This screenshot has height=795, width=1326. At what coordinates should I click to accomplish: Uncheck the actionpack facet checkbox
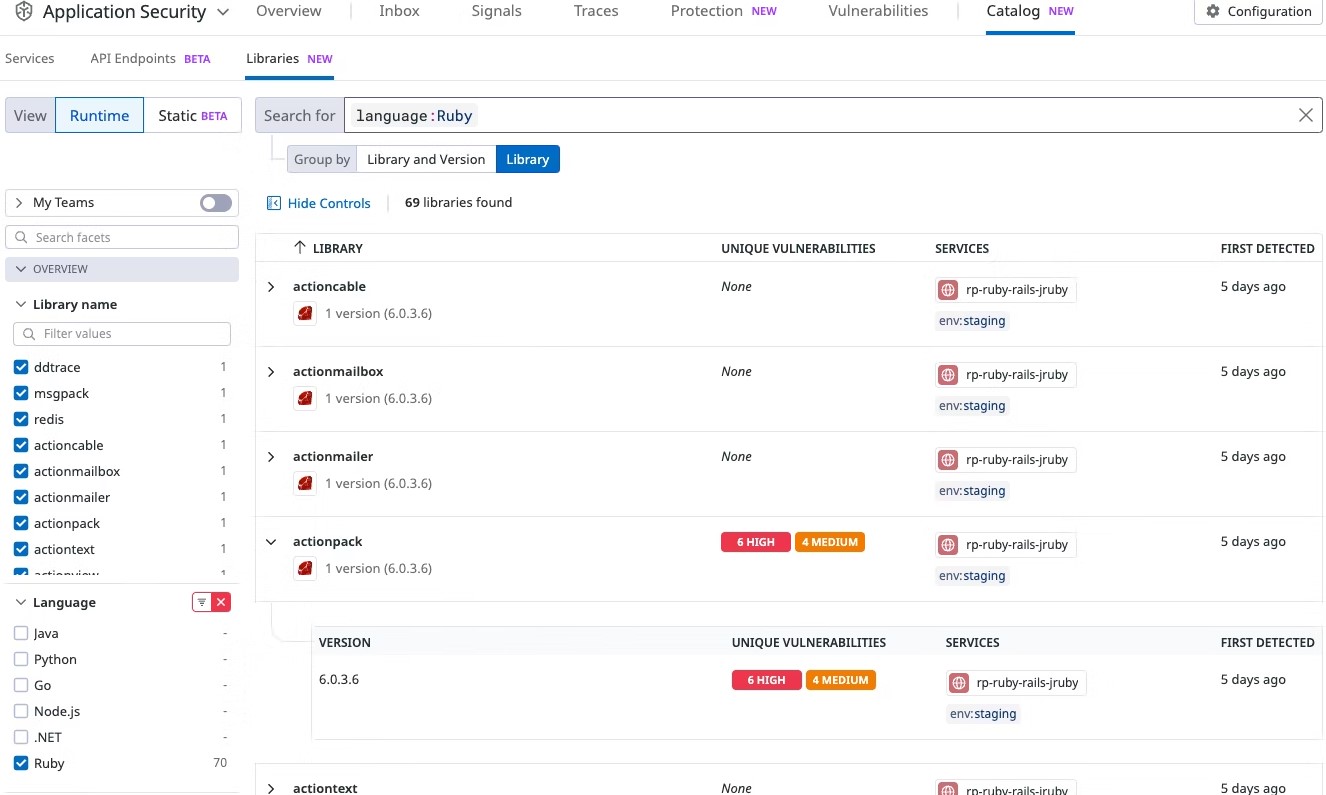click(x=21, y=523)
